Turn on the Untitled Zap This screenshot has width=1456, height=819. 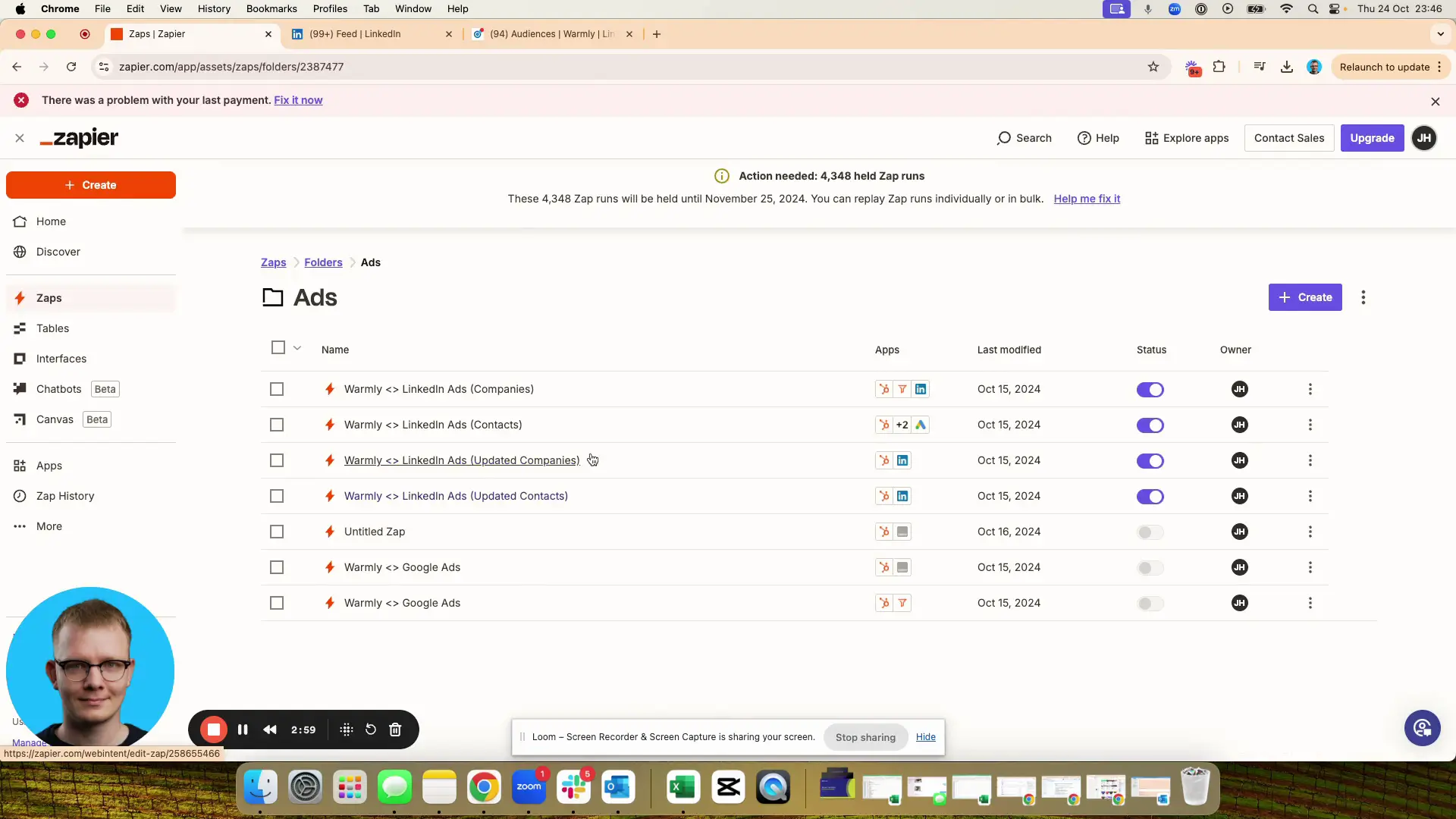(1150, 532)
